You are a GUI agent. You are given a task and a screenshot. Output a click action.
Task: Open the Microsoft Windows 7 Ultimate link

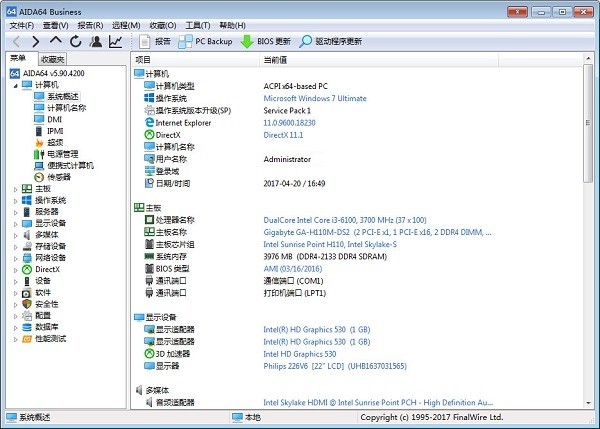coord(314,98)
